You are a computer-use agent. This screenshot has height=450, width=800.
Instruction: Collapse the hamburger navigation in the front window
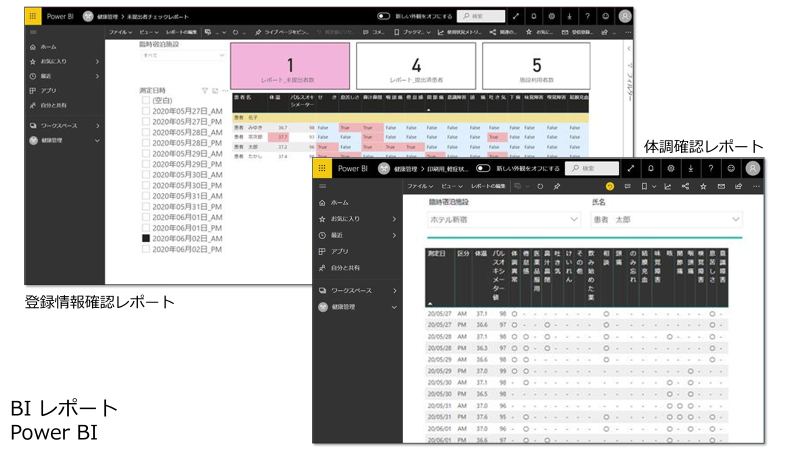coord(322,186)
